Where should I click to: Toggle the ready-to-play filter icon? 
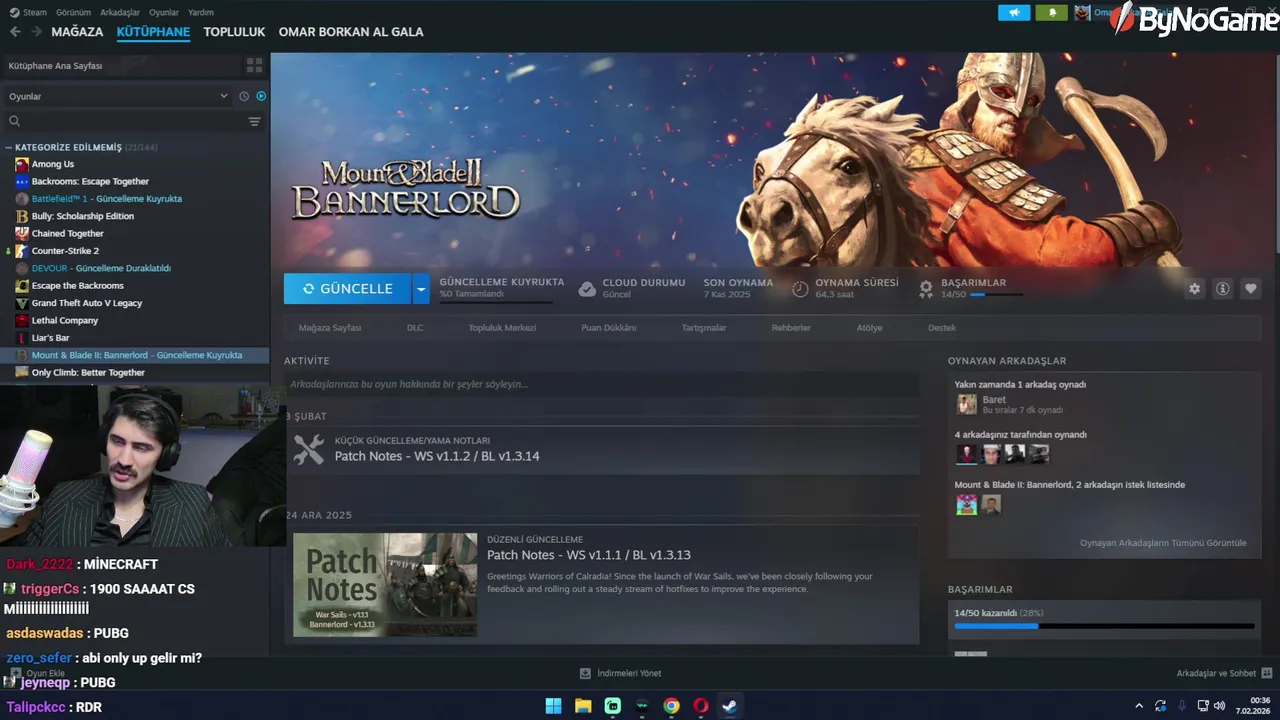(261, 96)
